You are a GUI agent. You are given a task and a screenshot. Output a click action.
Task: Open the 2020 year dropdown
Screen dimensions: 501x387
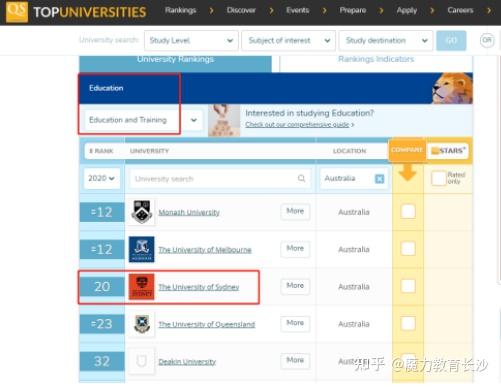coord(102,178)
